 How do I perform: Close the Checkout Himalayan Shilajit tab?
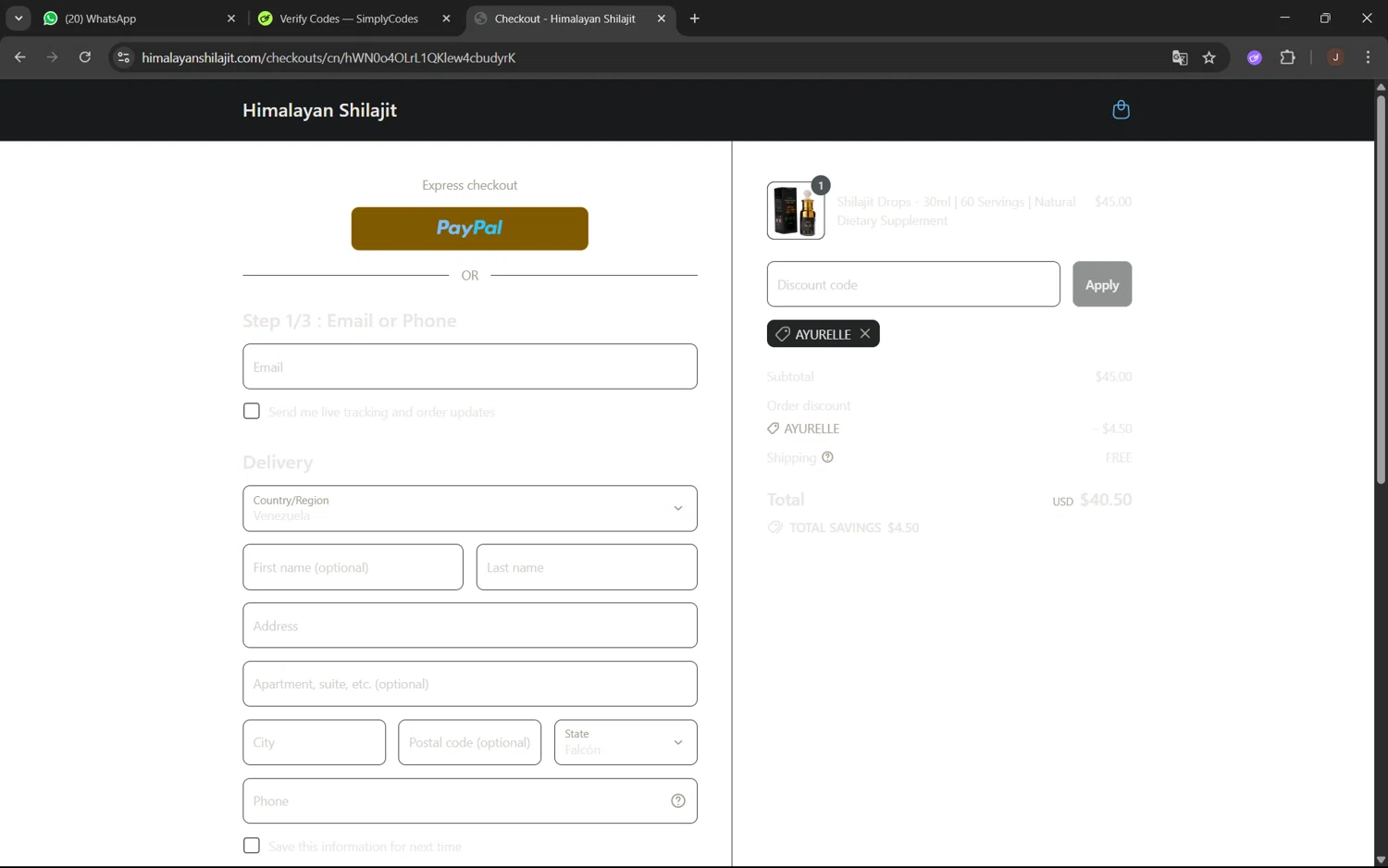pyautogui.click(x=661, y=19)
